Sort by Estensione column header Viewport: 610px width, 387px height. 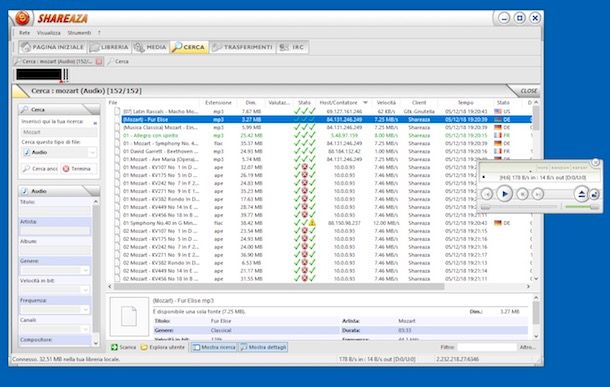tap(218, 103)
